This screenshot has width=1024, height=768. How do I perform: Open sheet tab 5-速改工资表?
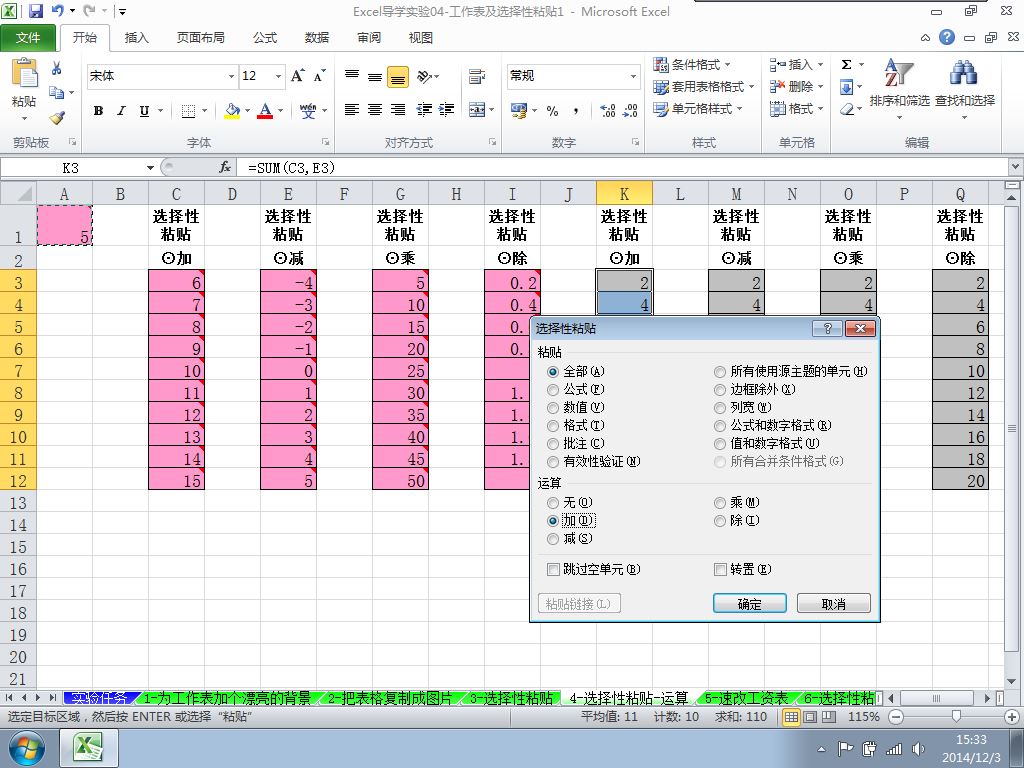(x=746, y=698)
